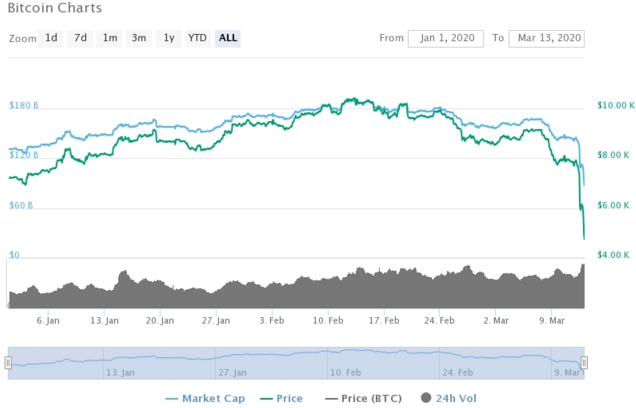This screenshot has height=408, width=636.
Task: Set zoom to 7d
Action: click(80, 38)
